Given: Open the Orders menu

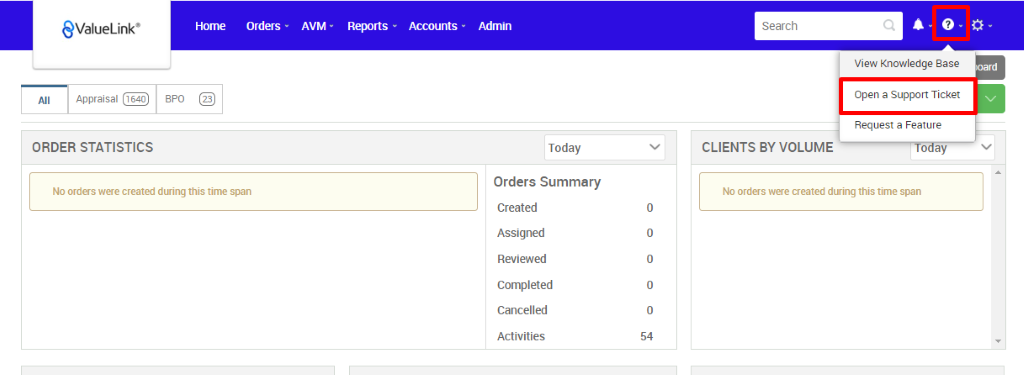Looking at the screenshot, I should point(267,26).
